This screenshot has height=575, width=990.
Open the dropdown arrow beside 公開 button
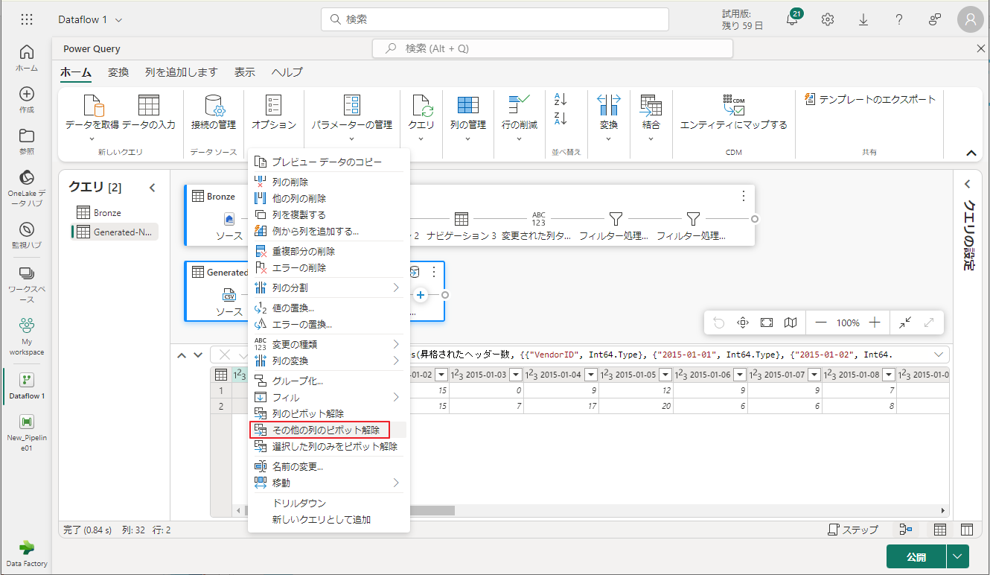(958, 557)
